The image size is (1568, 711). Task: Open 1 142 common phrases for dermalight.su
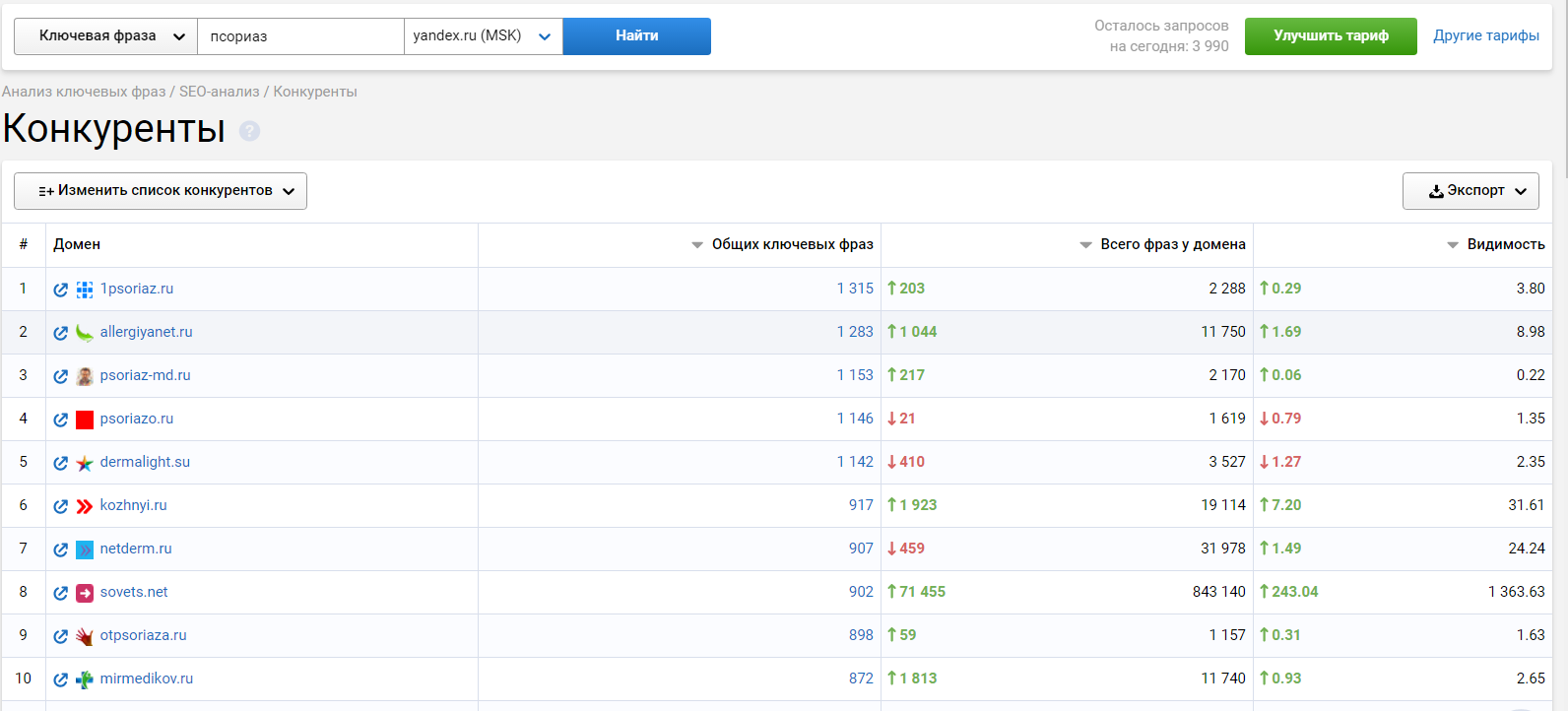pos(855,462)
